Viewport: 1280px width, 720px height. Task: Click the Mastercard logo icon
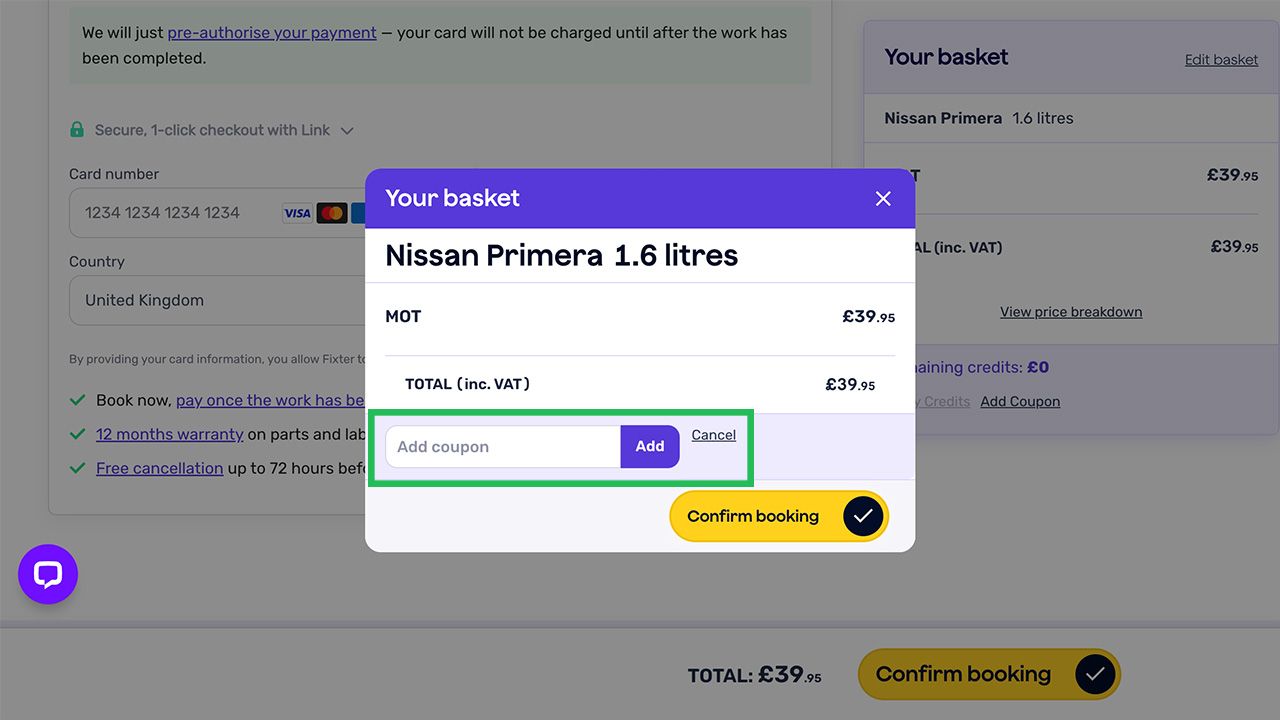pyautogui.click(x=331, y=213)
